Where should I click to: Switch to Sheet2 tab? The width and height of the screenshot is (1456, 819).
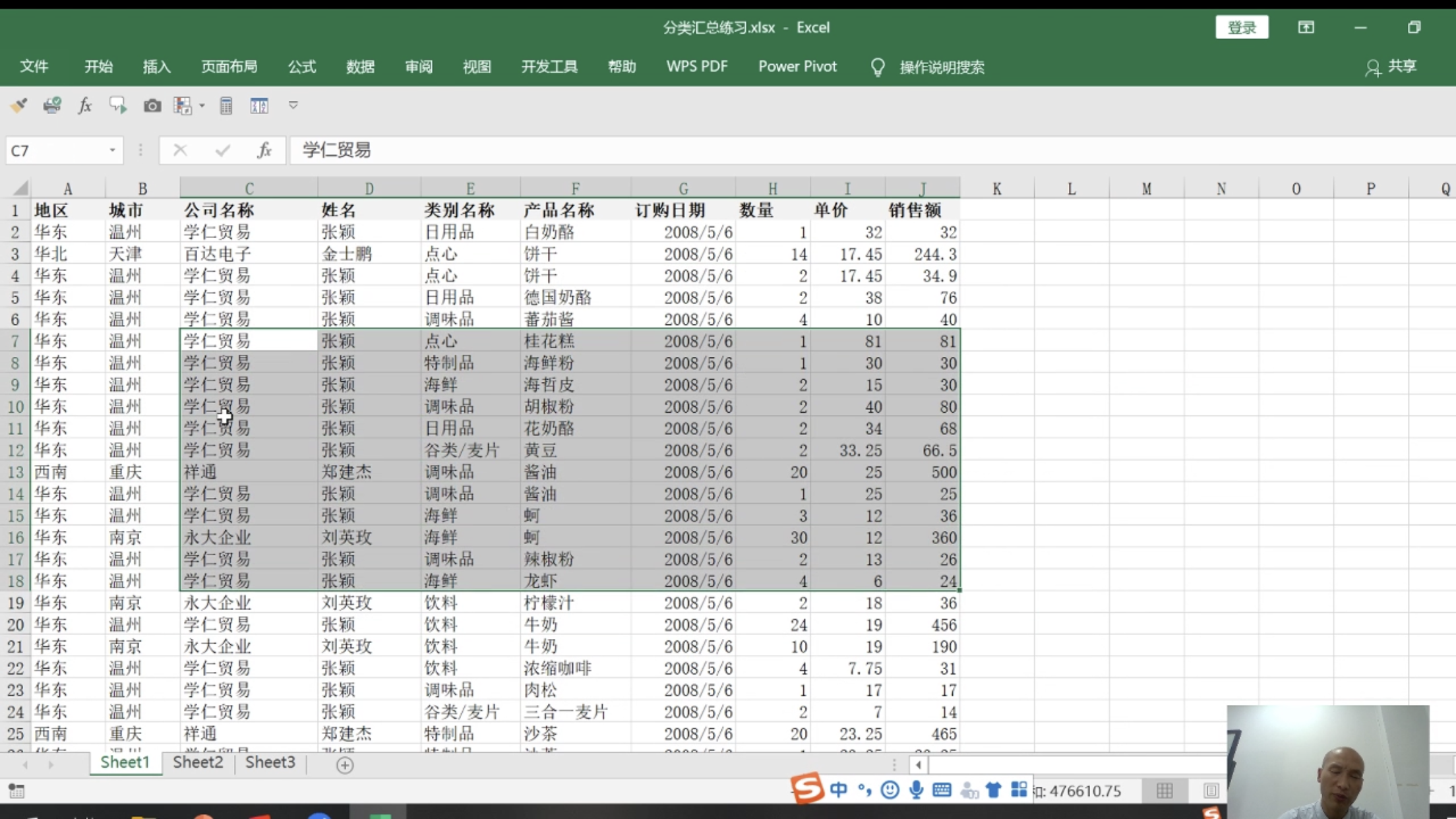coord(198,762)
